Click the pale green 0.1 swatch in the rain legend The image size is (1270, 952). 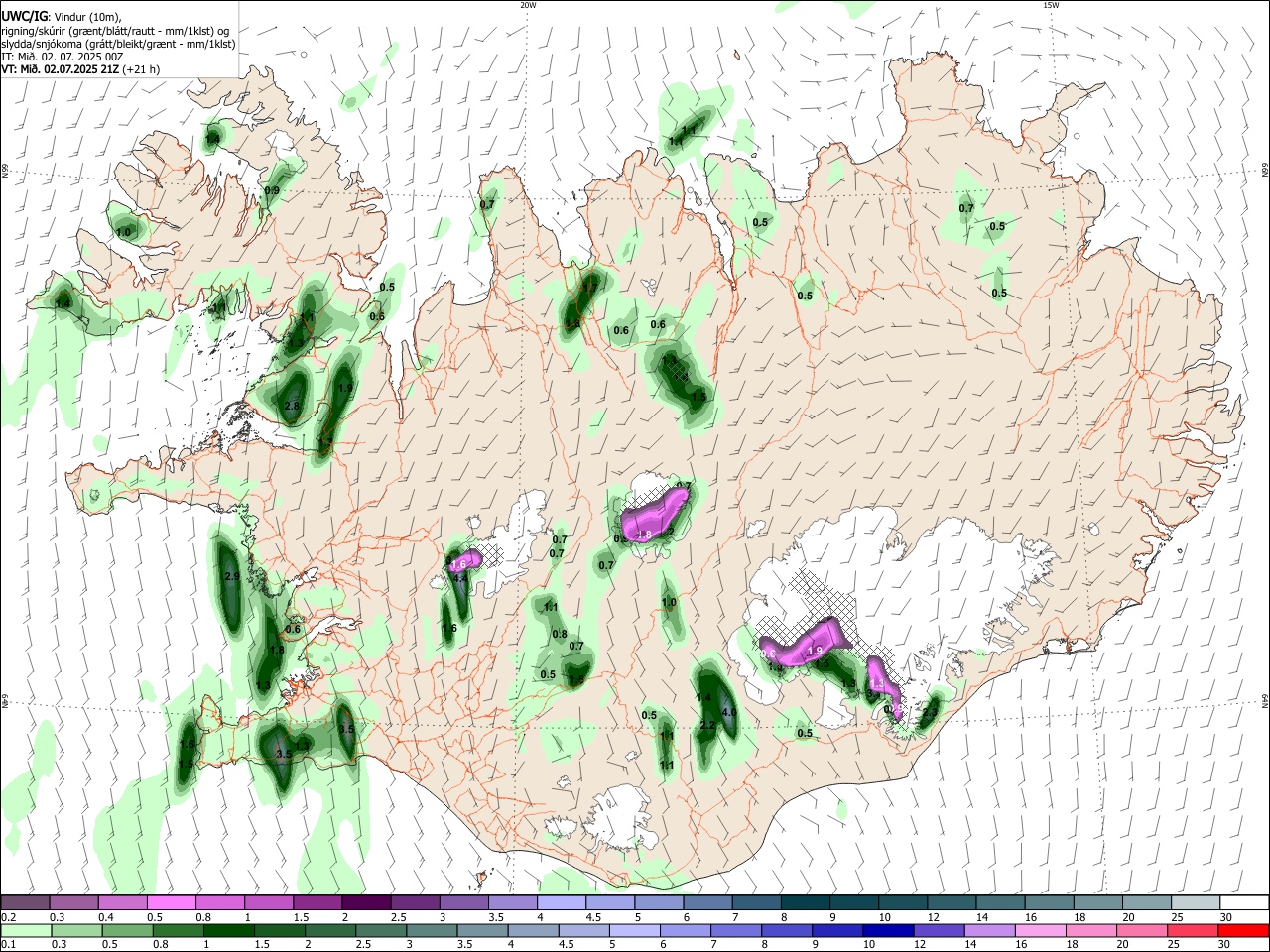[x=25, y=931]
